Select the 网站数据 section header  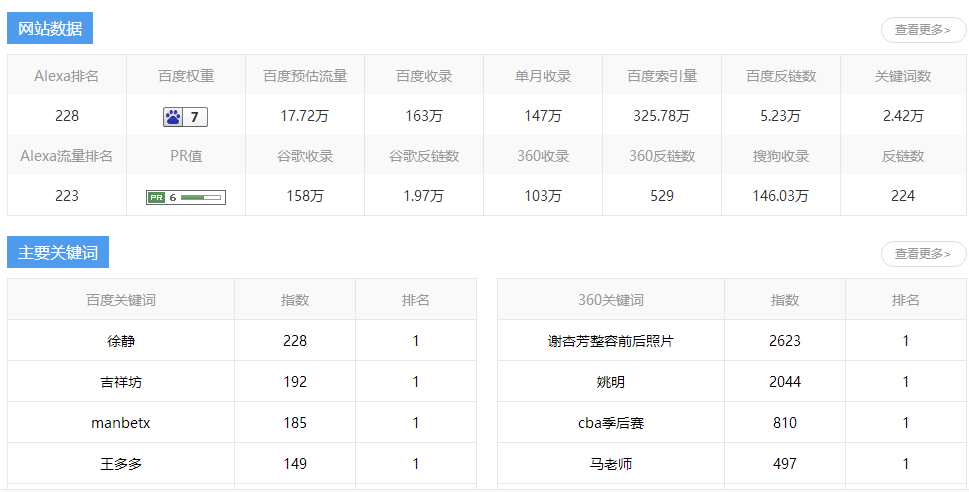50,28
